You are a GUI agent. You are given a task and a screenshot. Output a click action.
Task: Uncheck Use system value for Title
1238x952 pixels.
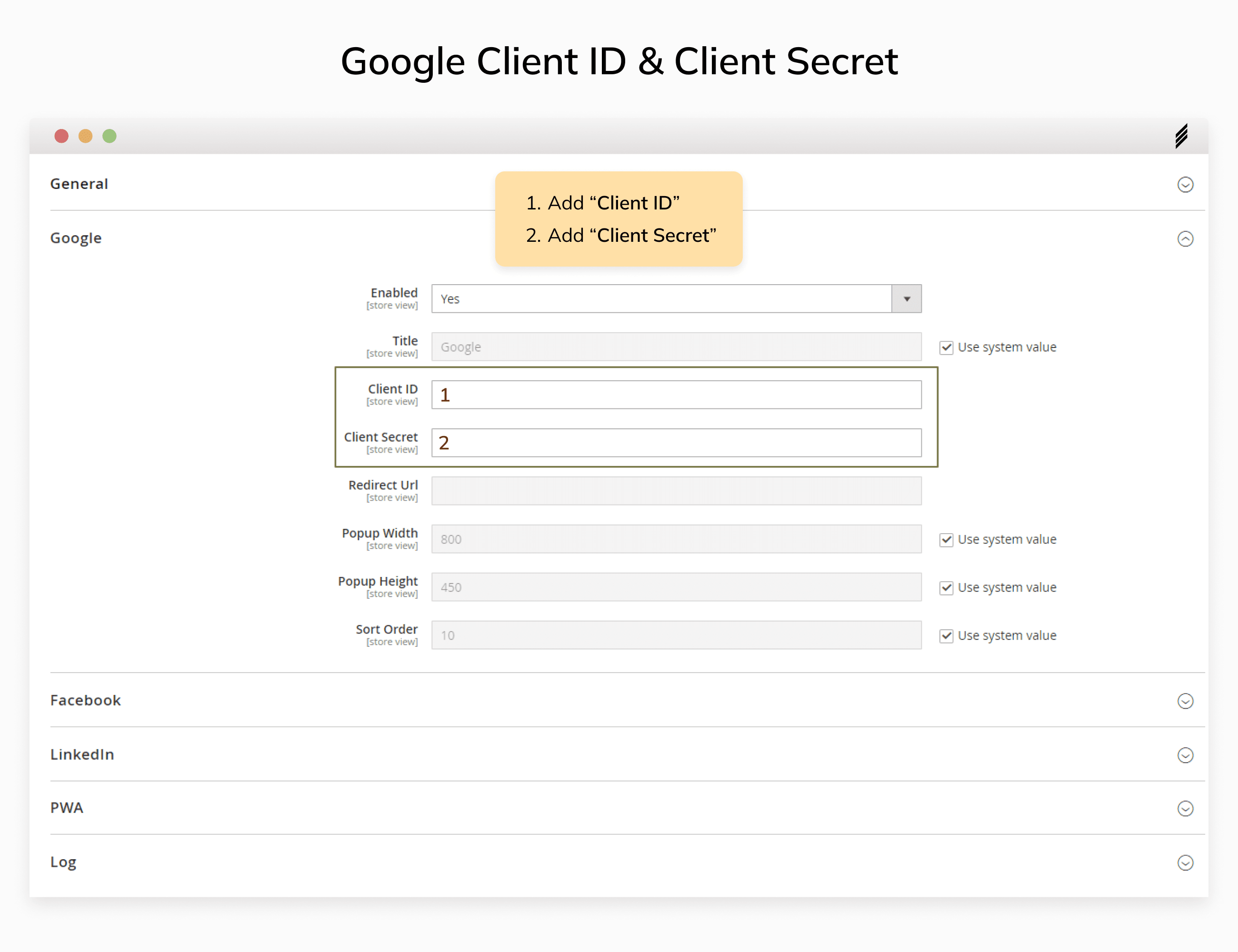946,347
